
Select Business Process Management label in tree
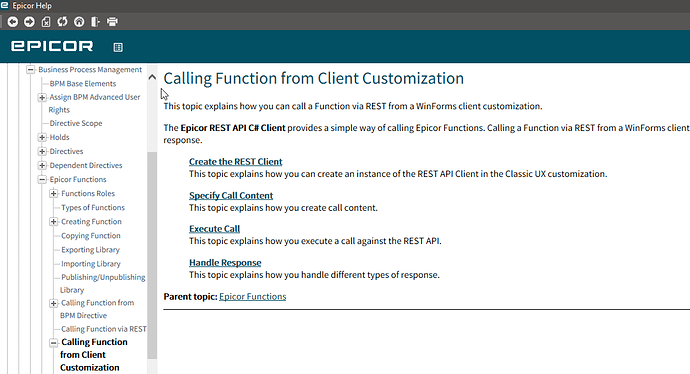click(90, 70)
